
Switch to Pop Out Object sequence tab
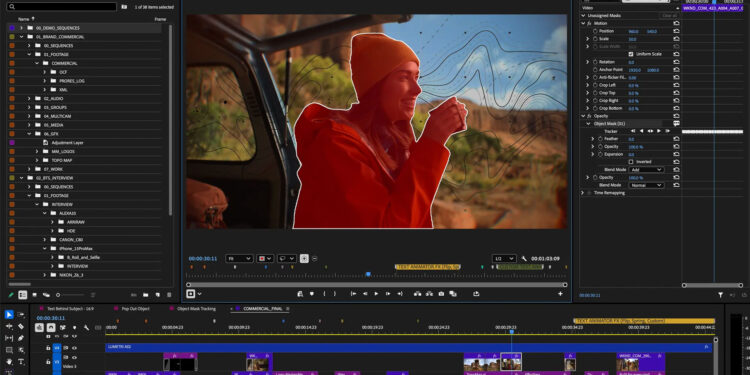[x=136, y=309]
